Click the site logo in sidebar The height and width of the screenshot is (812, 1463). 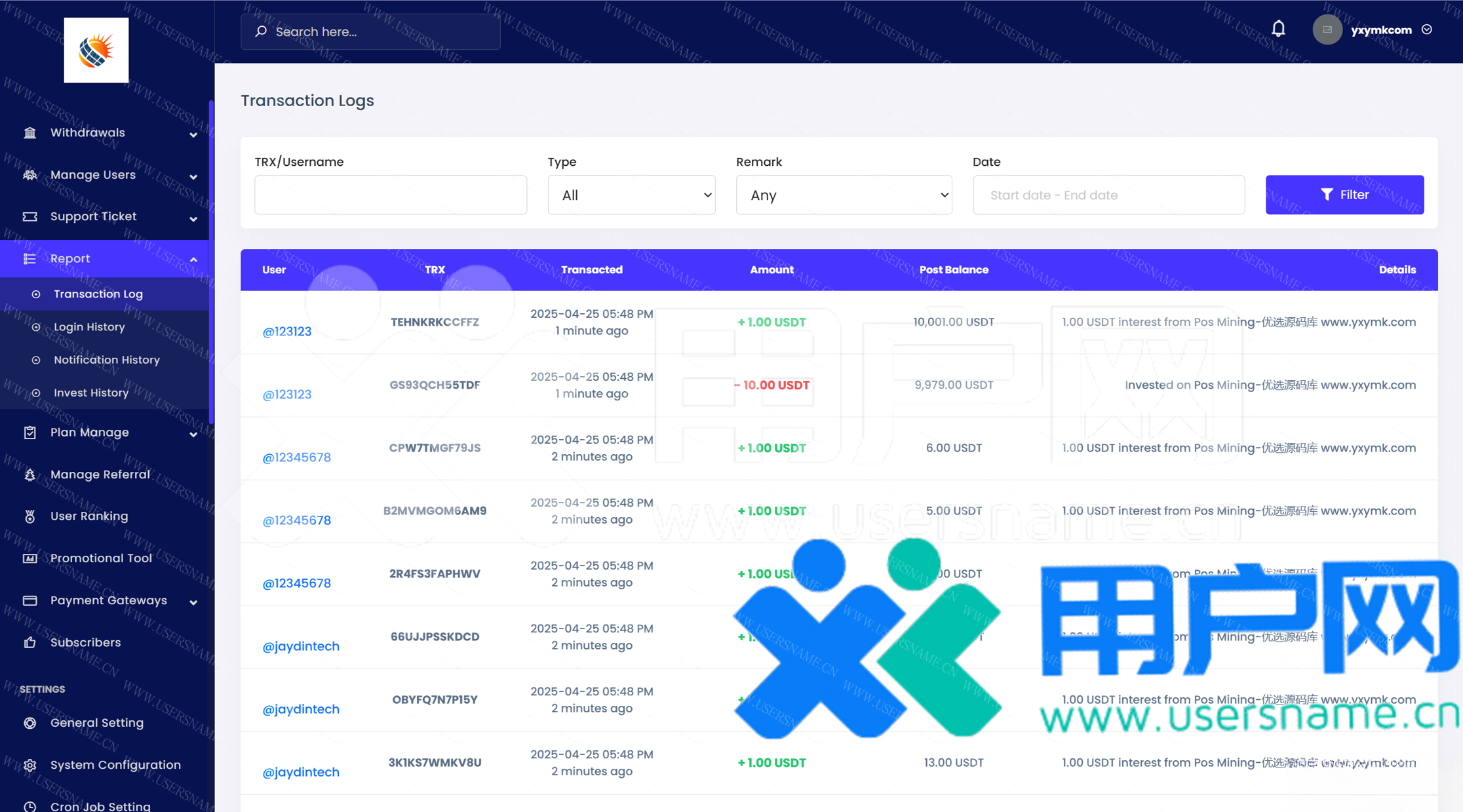click(x=96, y=50)
